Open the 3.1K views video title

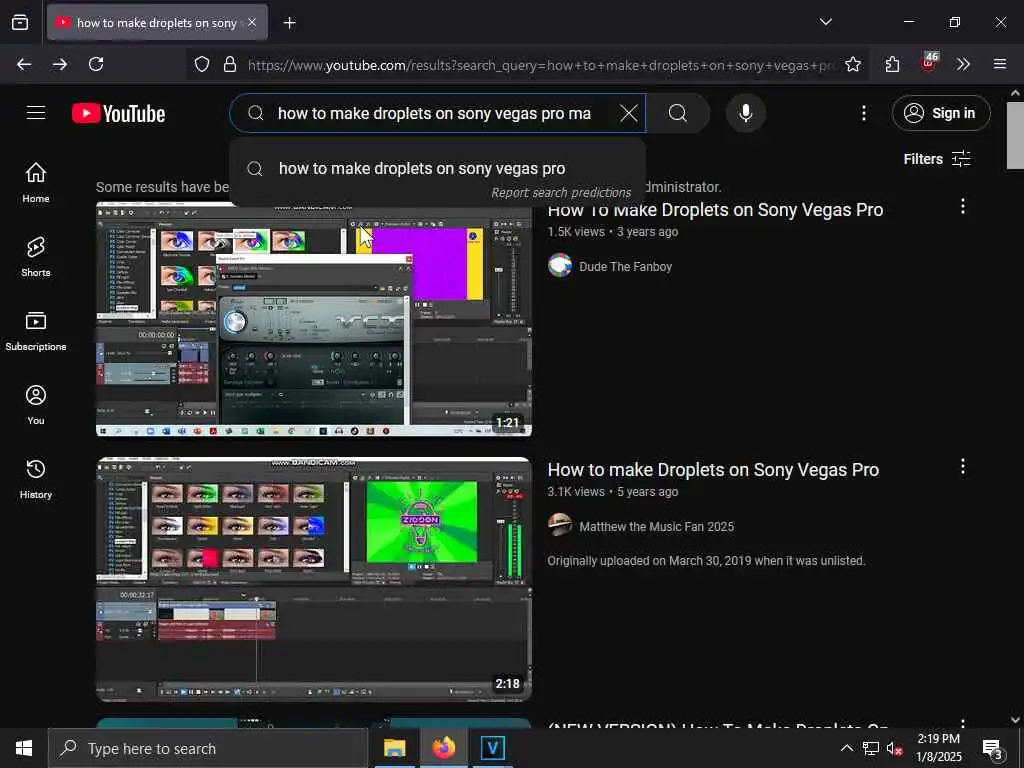tap(713, 470)
